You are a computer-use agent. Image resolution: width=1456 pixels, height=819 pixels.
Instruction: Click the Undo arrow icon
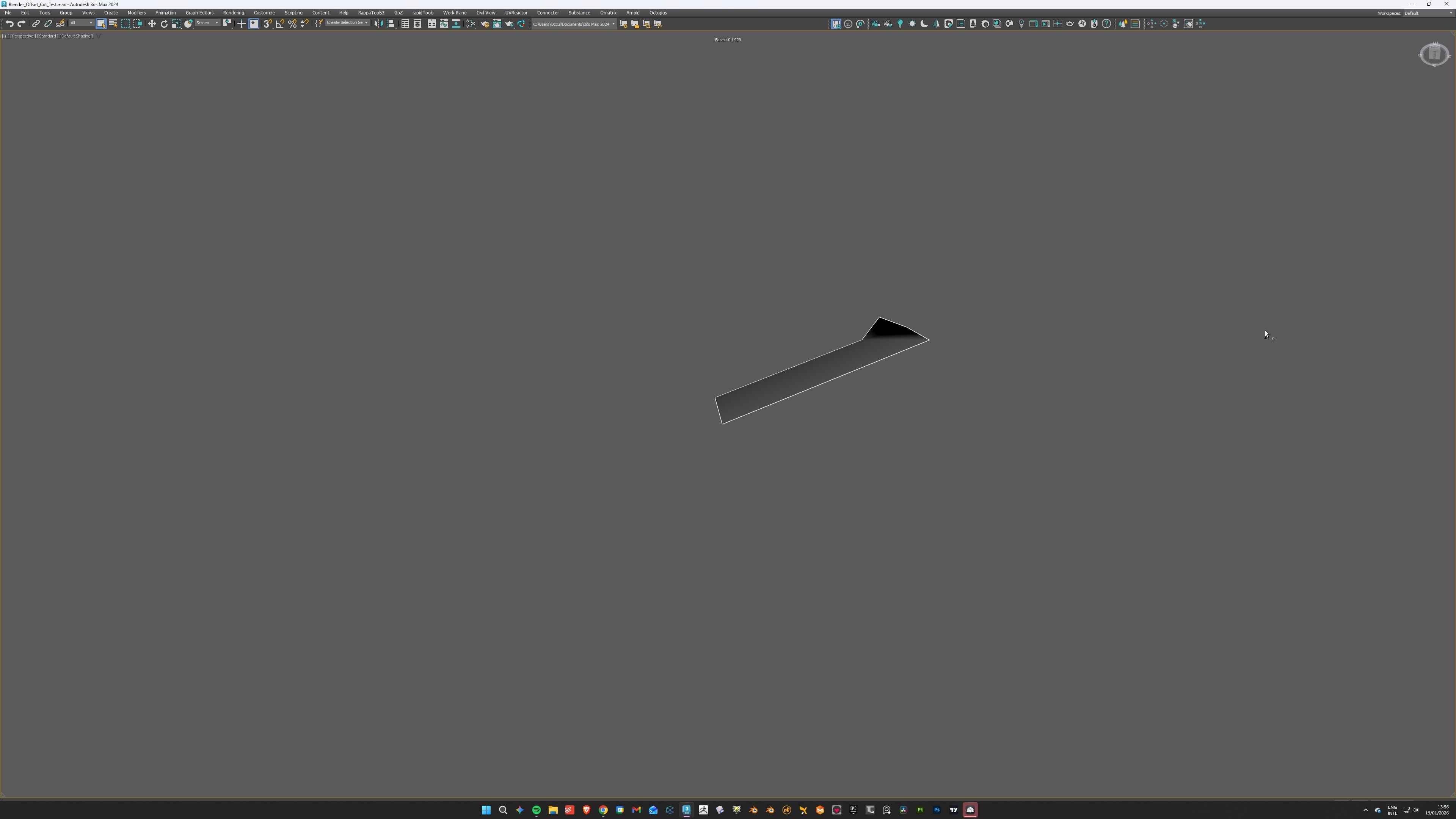[9, 24]
